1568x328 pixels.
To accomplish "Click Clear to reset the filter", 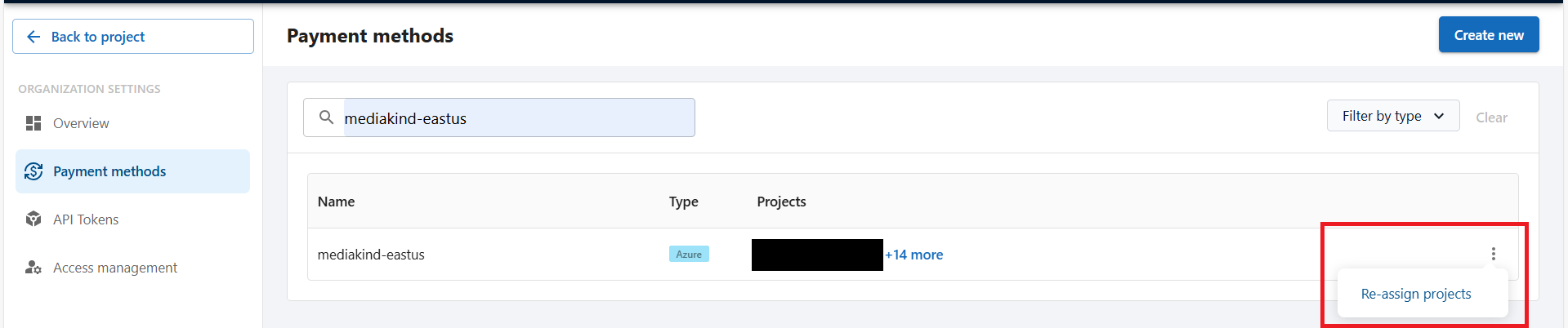I will pos(1491,117).
